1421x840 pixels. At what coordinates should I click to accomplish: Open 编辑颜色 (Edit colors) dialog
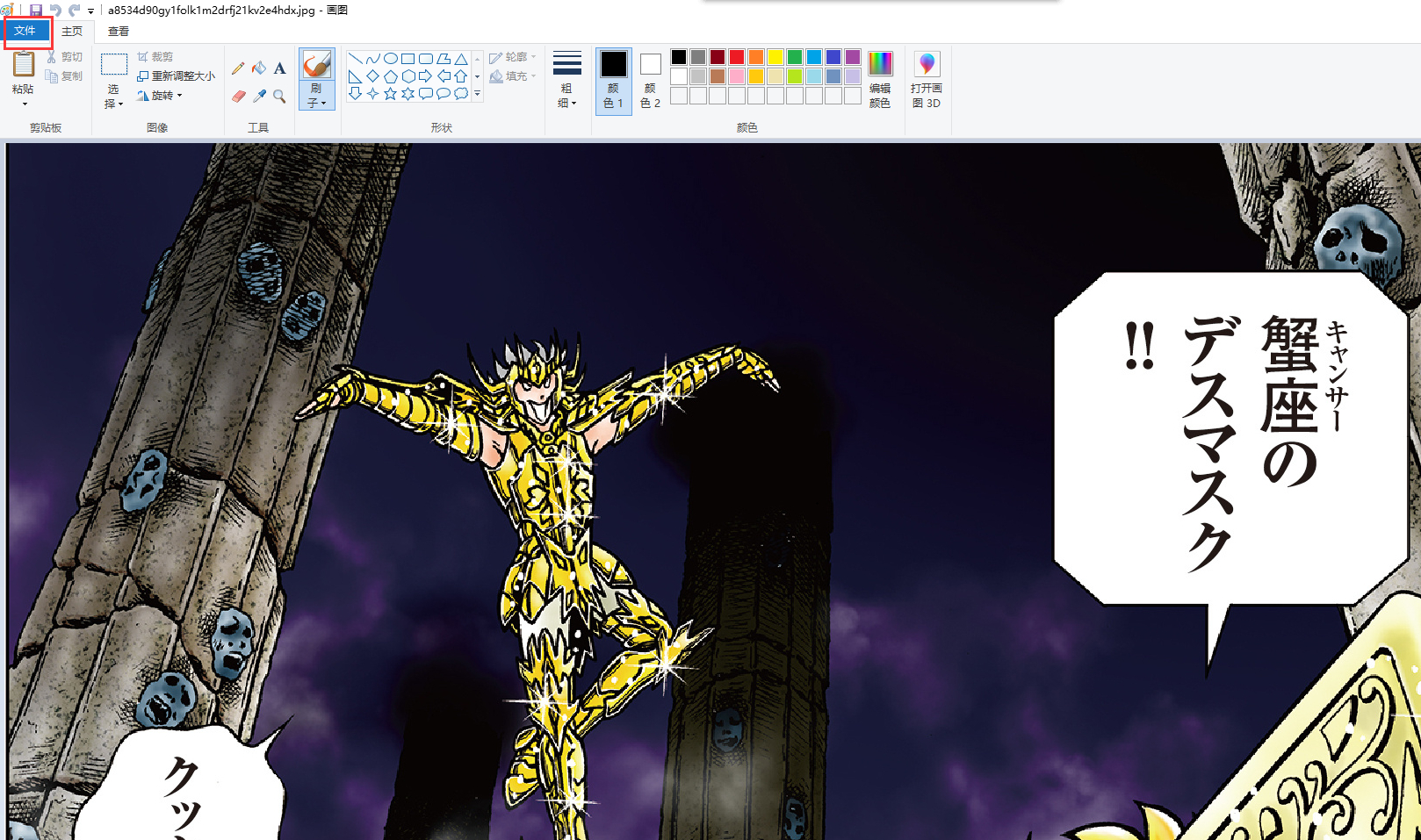[x=880, y=80]
